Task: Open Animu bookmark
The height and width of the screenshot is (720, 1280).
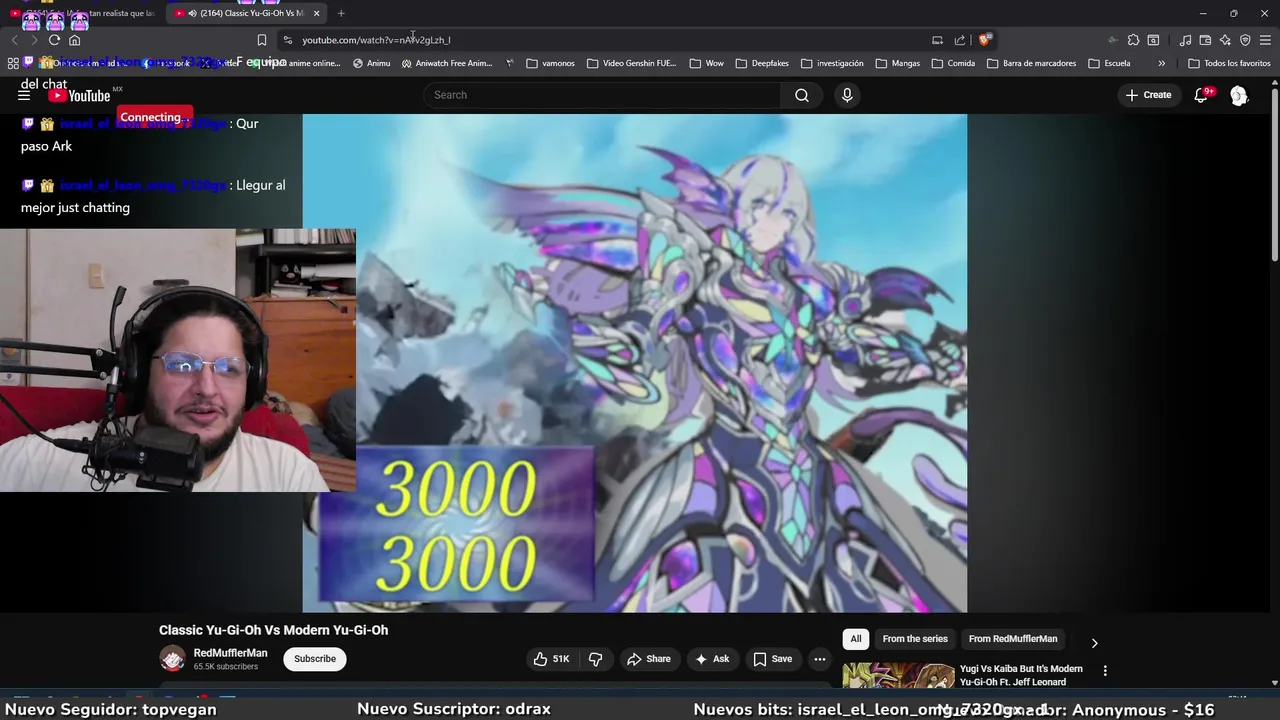Action: click(371, 63)
